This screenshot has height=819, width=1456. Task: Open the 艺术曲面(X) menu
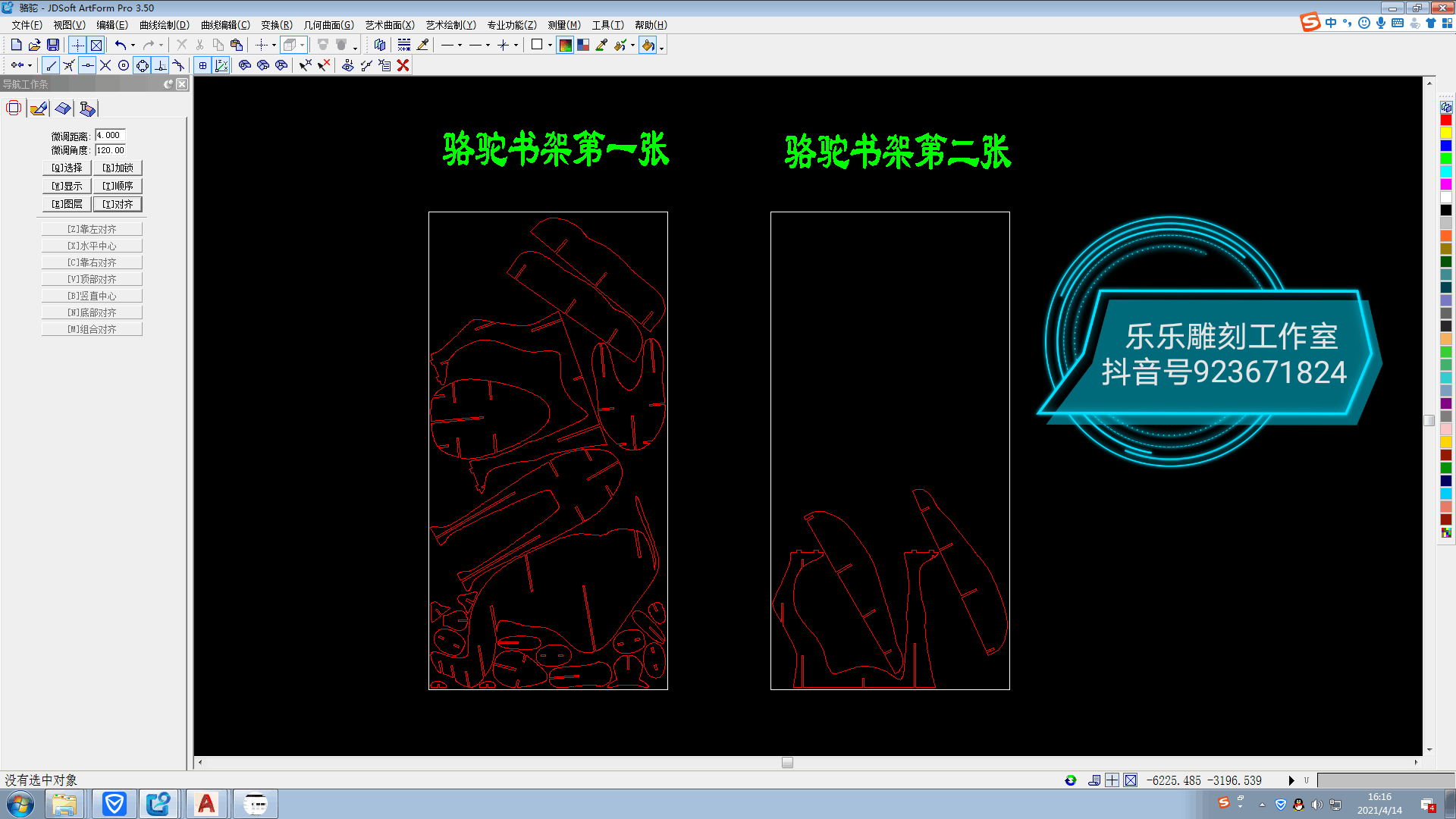[x=389, y=25]
